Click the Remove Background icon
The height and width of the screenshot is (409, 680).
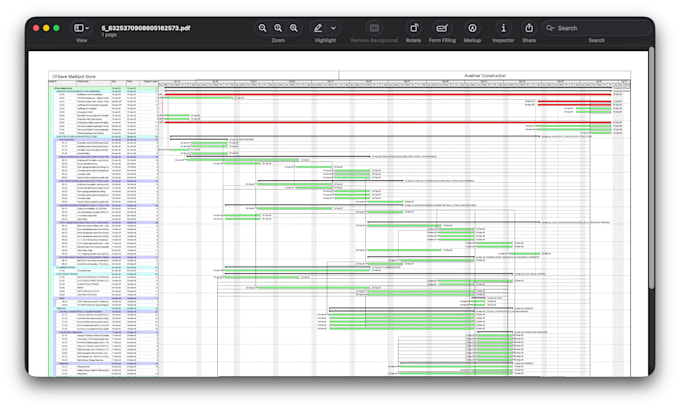374,28
